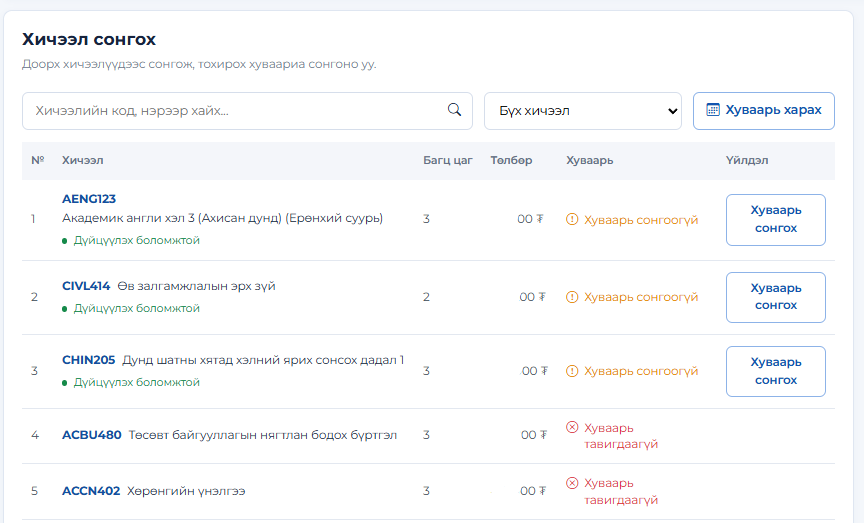Image resolution: width=864 pixels, height=523 pixels.
Task: Click the red X icon in the ACBU480 row
Action: (572, 427)
